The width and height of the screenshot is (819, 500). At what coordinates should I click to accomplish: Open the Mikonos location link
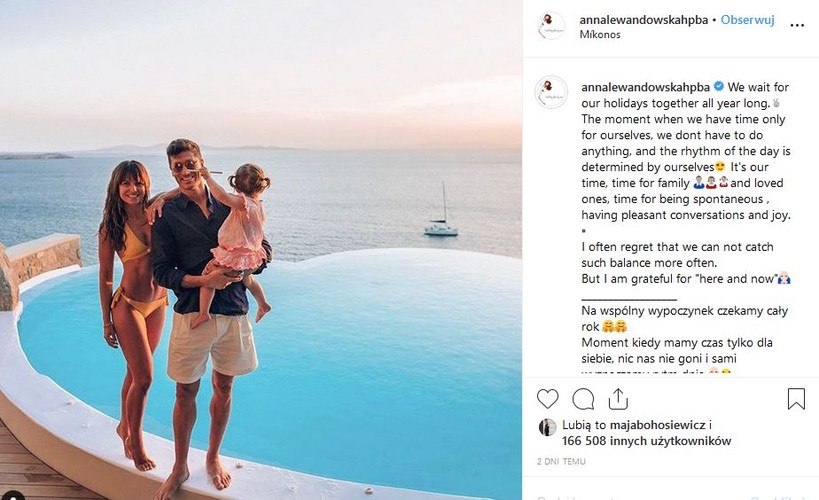pyautogui.click(x=600, y=35)
